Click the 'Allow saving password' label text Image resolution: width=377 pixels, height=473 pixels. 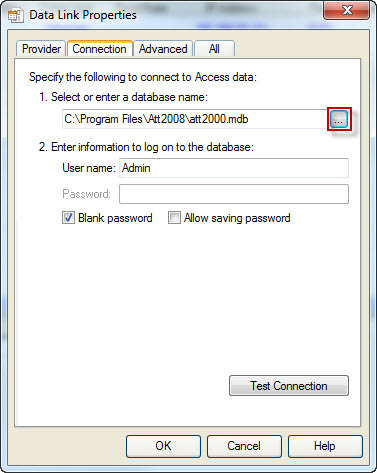(237, 218)
